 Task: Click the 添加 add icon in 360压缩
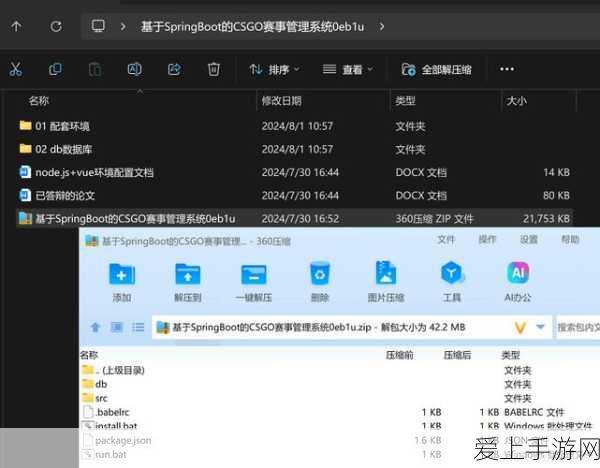tap(122, 282)
